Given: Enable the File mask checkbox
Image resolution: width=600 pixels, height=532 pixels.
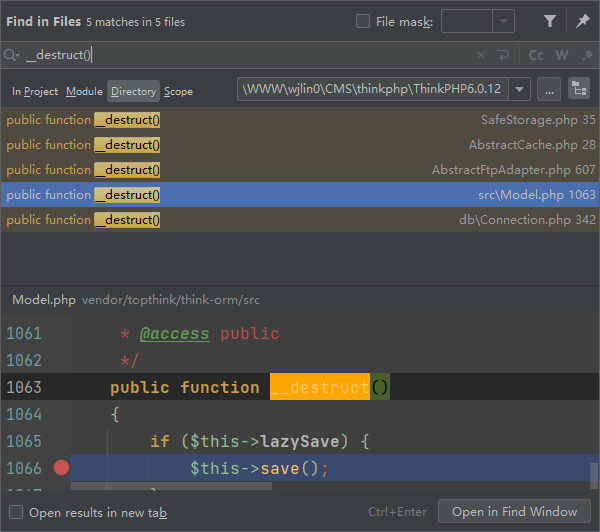Looking at the screenshot, I should (363, 21).
